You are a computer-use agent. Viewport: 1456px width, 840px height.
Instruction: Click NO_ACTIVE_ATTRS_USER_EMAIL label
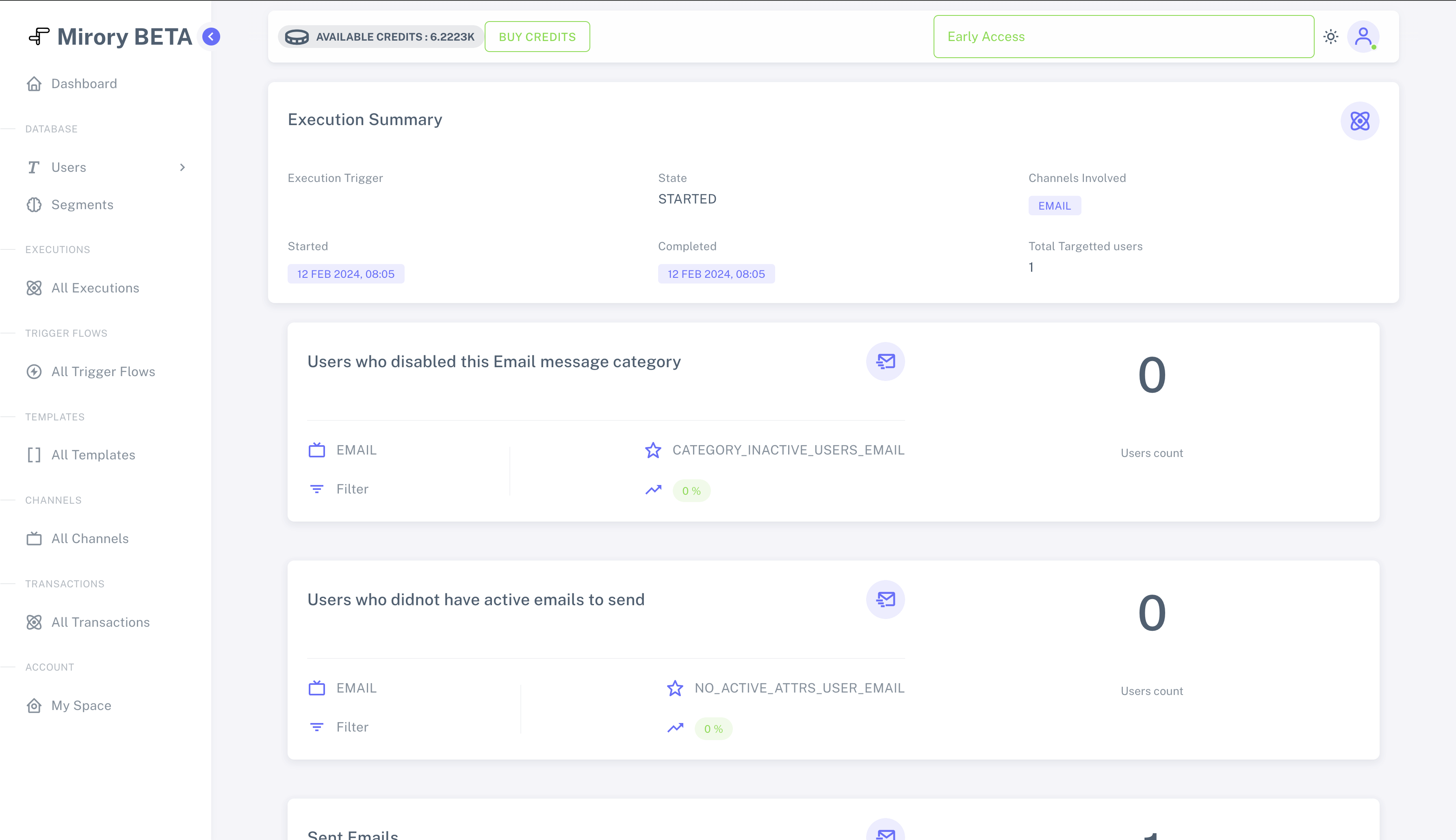(x=799, y=688)
